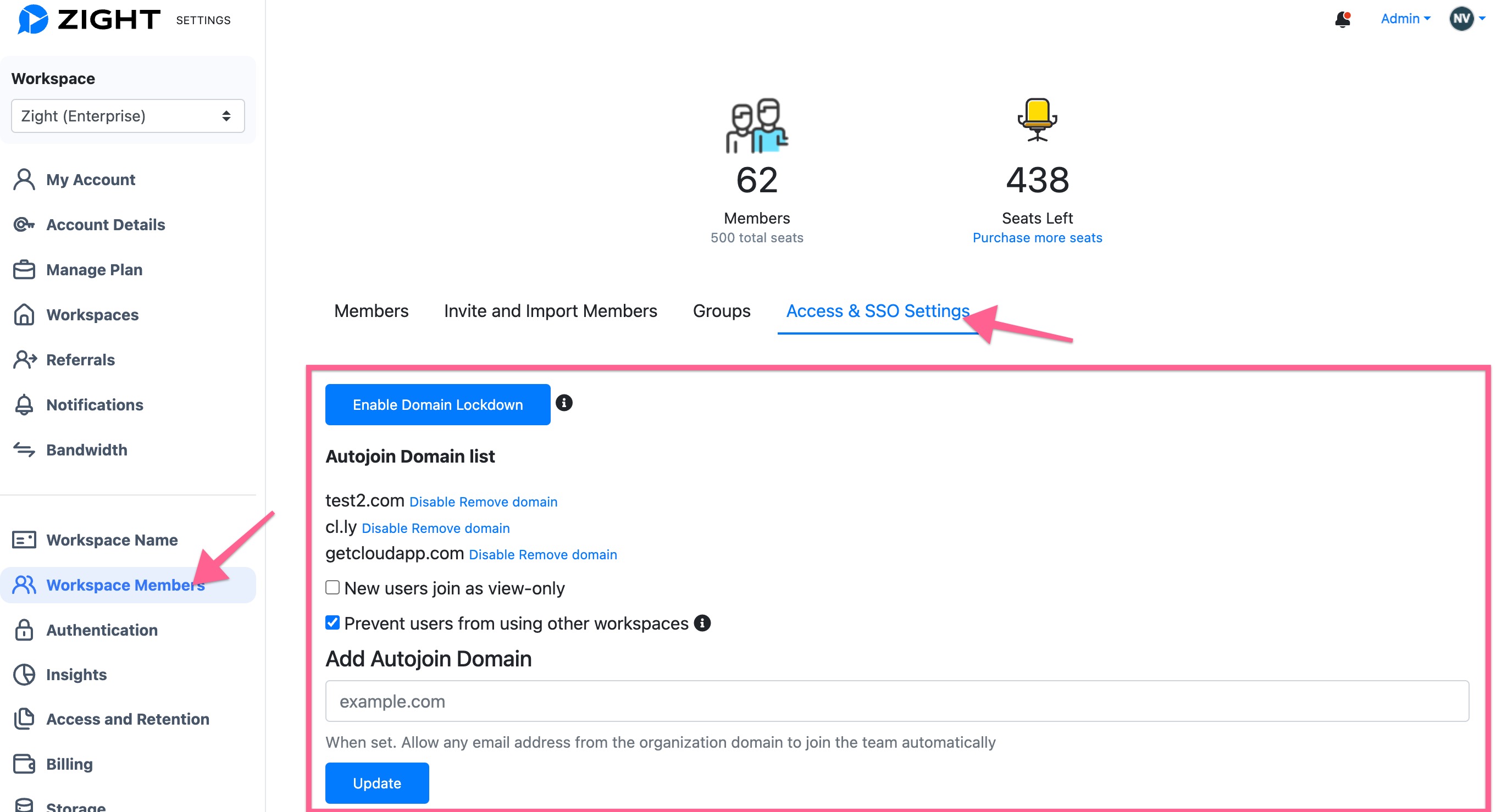Click the NV user avatar

[1461, 19]
